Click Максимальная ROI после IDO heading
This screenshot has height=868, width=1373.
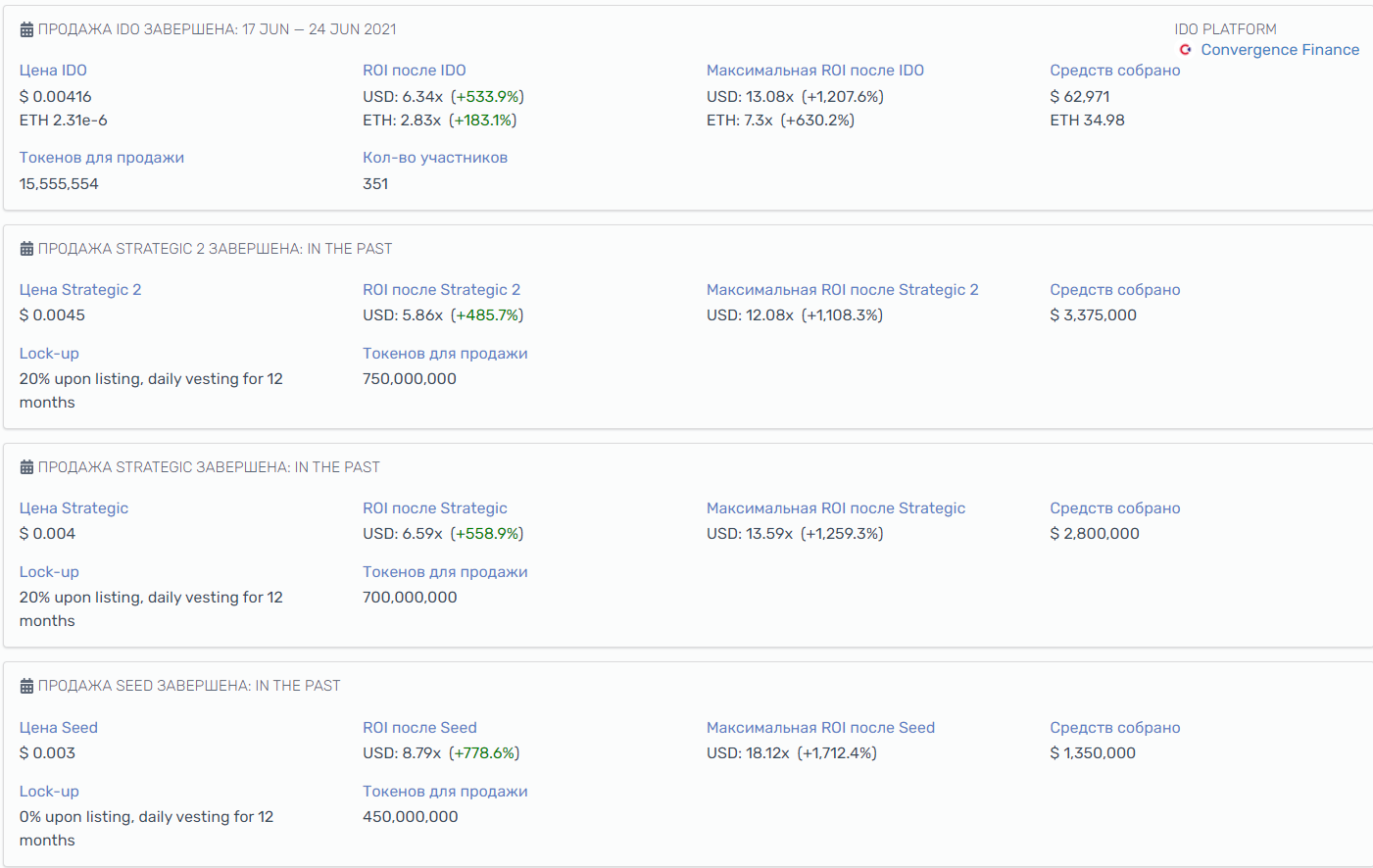pos(814,71)
